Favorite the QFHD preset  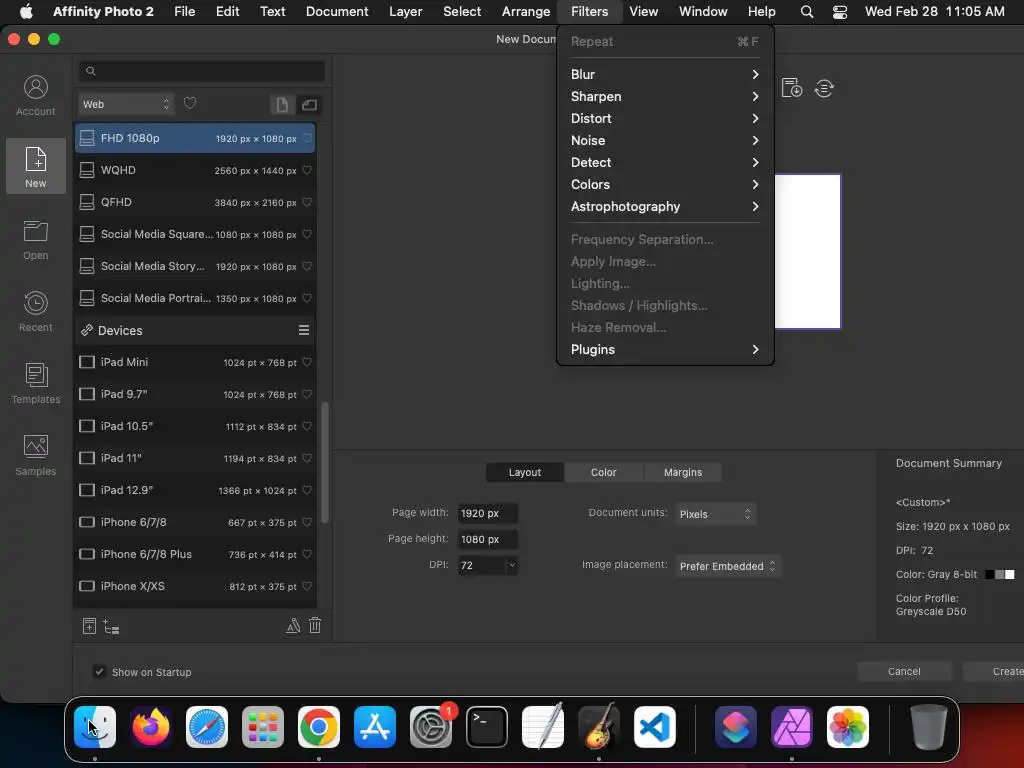point(307,202)
